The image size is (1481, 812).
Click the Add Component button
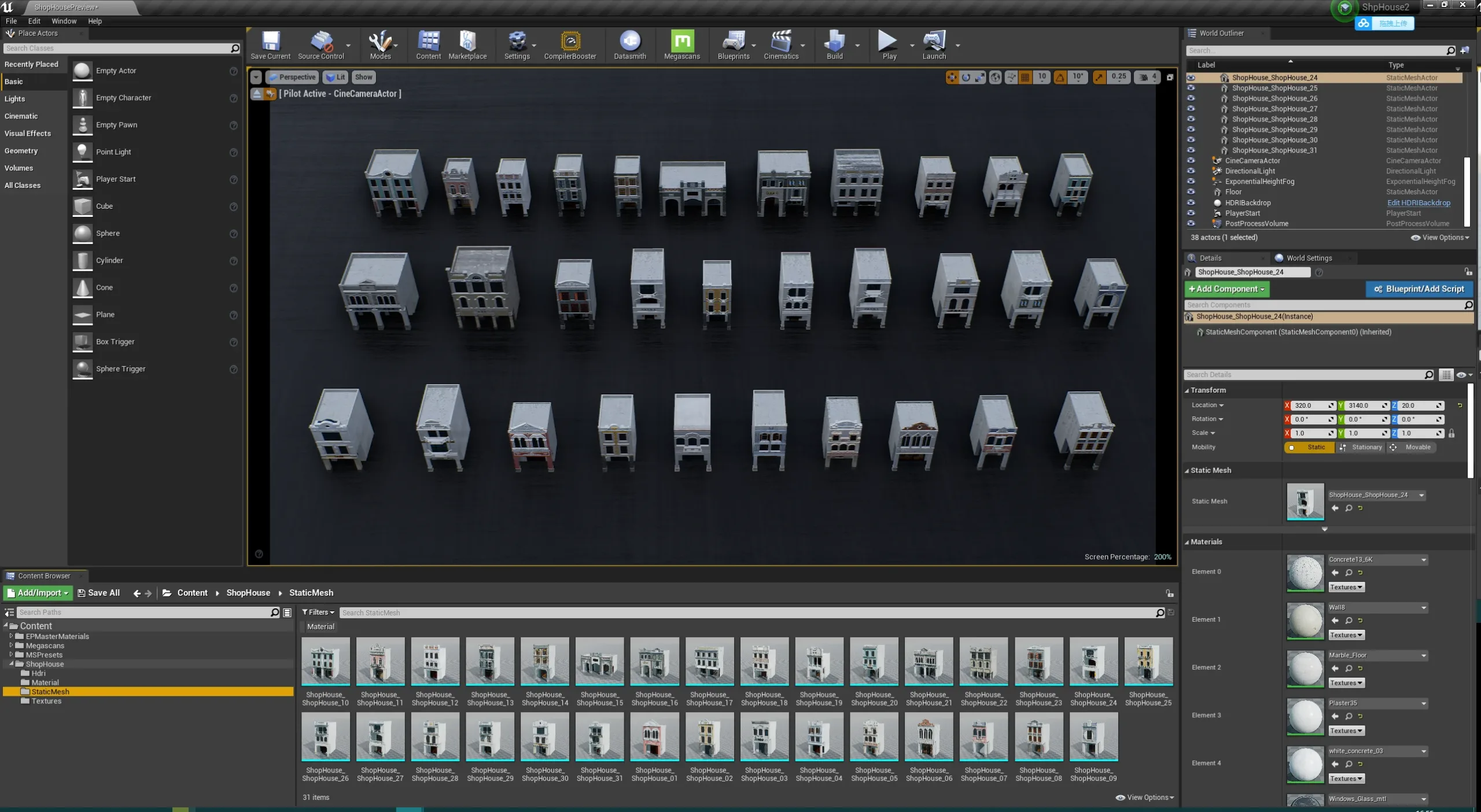coord(1226,289)
